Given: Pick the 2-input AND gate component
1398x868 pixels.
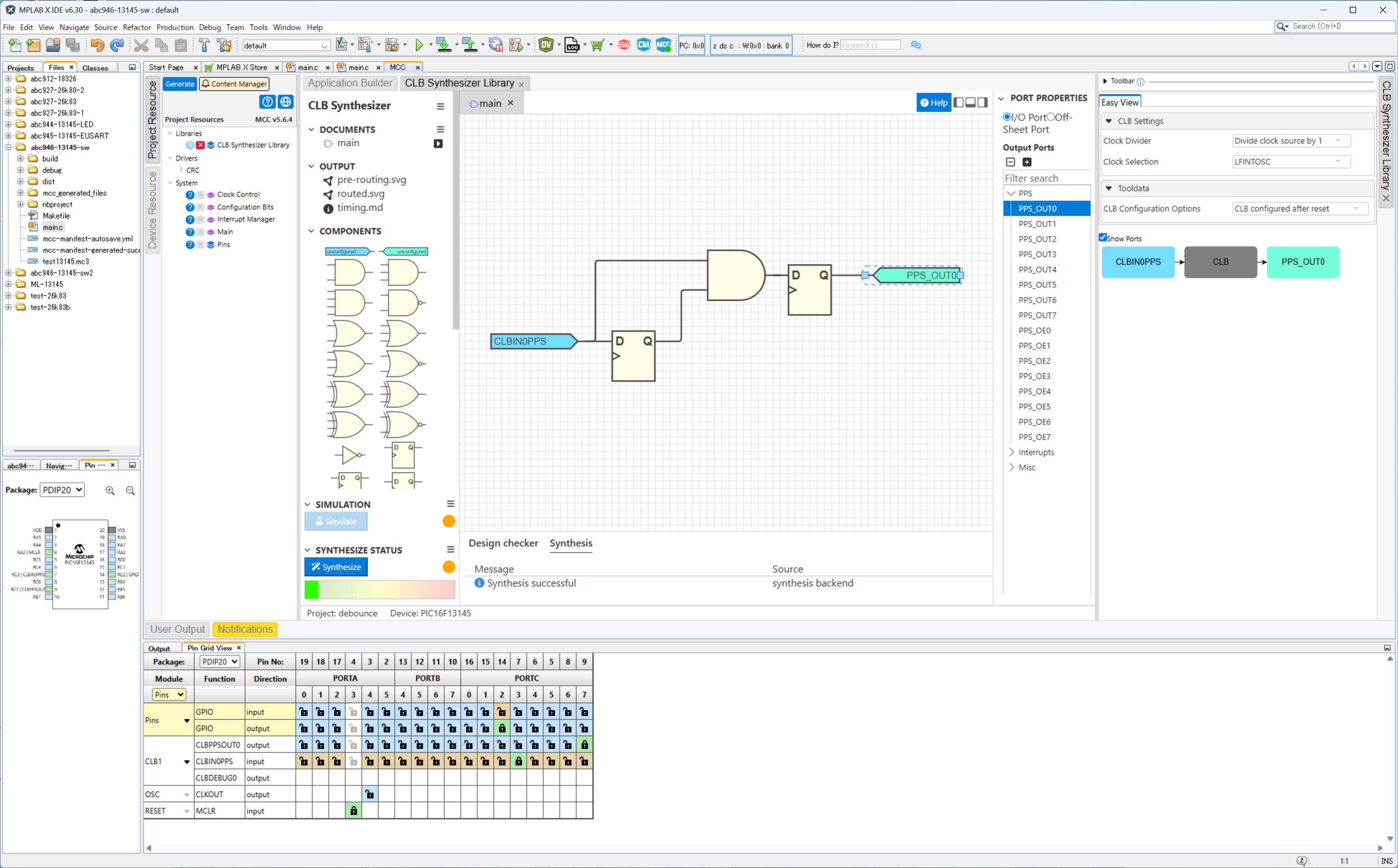Looking at the screenshot, I should point(349,273).
